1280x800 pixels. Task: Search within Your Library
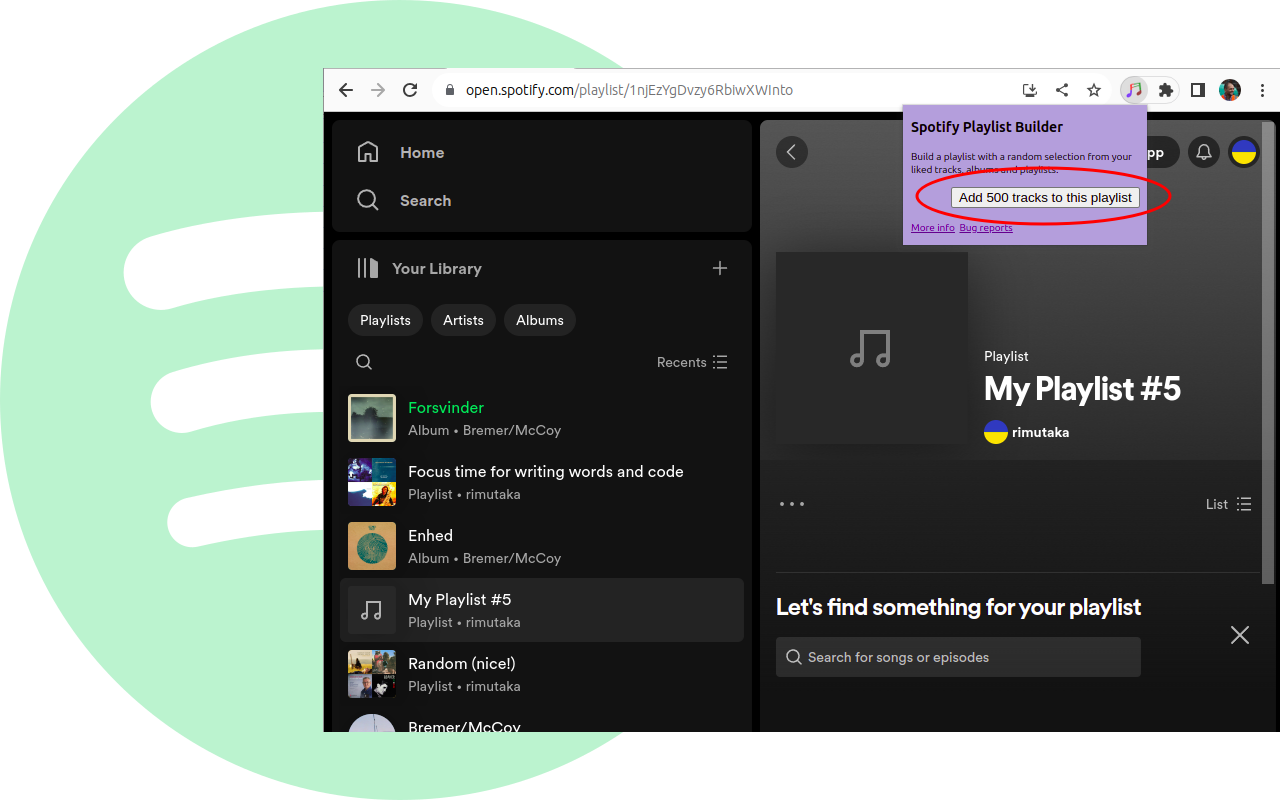(364, 362)
